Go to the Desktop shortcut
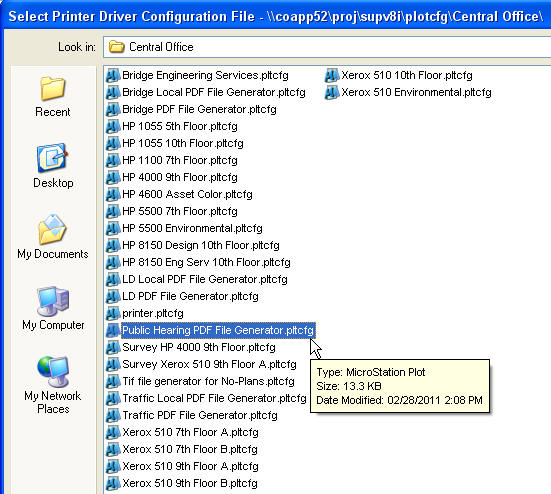 tap(53, 166)
